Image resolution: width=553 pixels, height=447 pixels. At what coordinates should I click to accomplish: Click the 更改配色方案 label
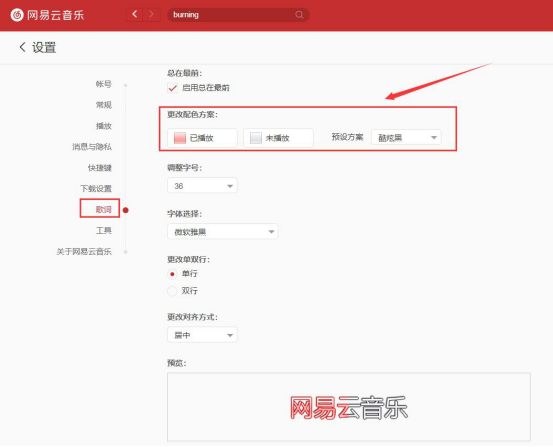[x=193, y=115]
